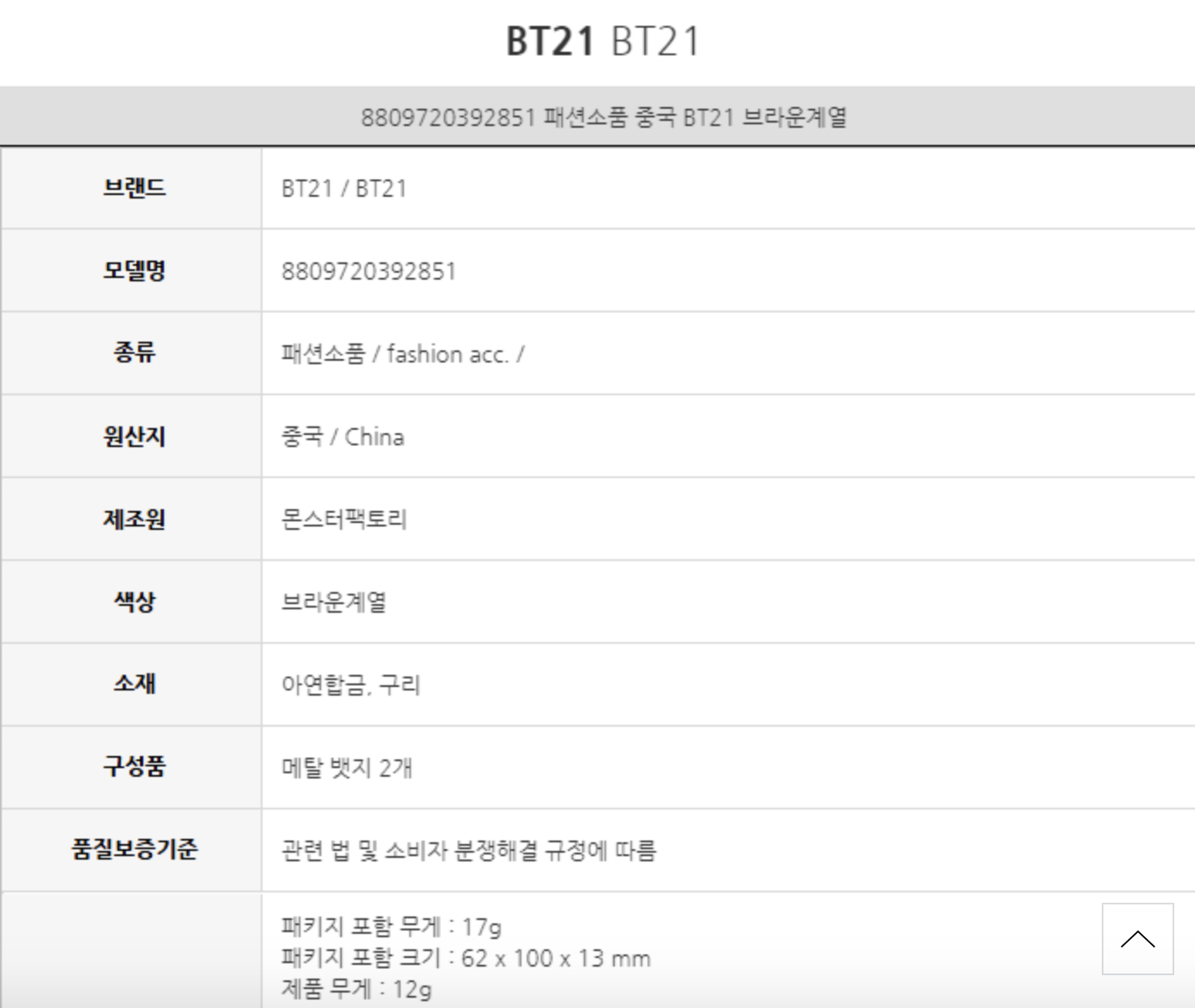This screenshot has width=1195, height=1008.
Task: Click the BT21 / BT21 brand value
Action: pyautogui.click(x=344, y=188)
